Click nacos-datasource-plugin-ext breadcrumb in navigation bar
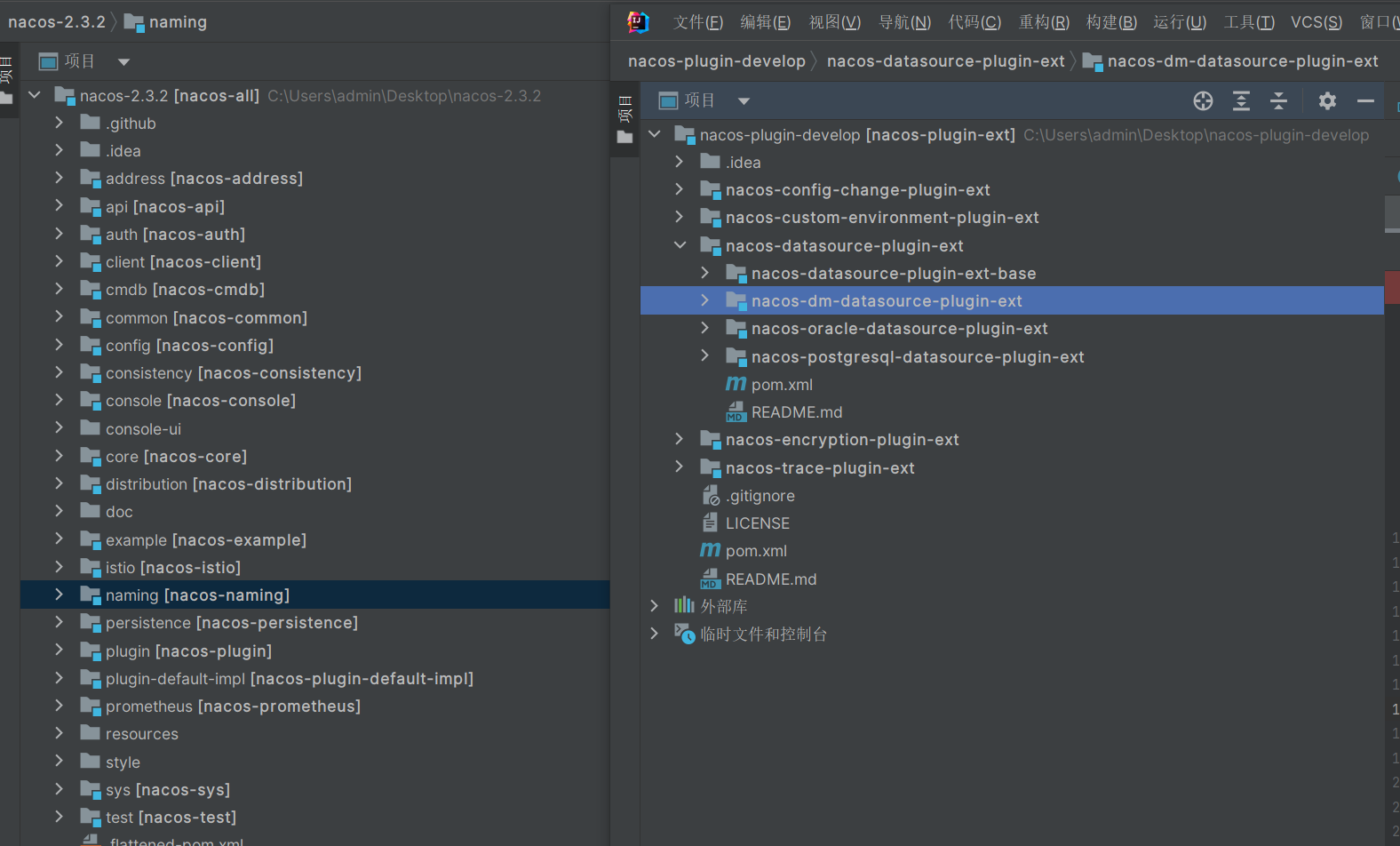 [945, 61]
